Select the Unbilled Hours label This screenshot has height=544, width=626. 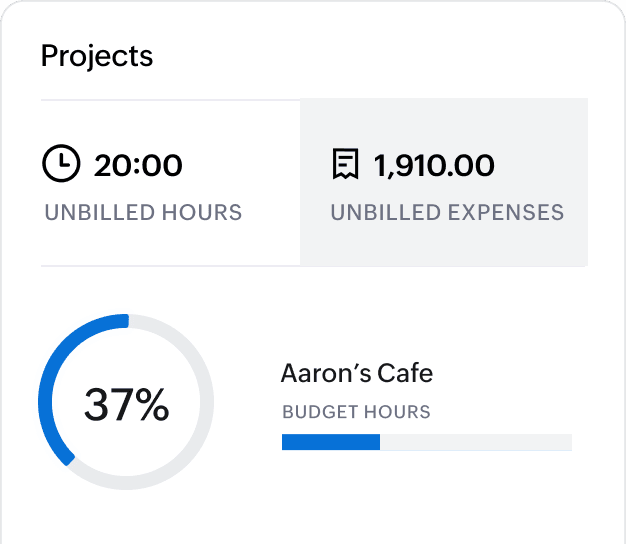point(143,213)
